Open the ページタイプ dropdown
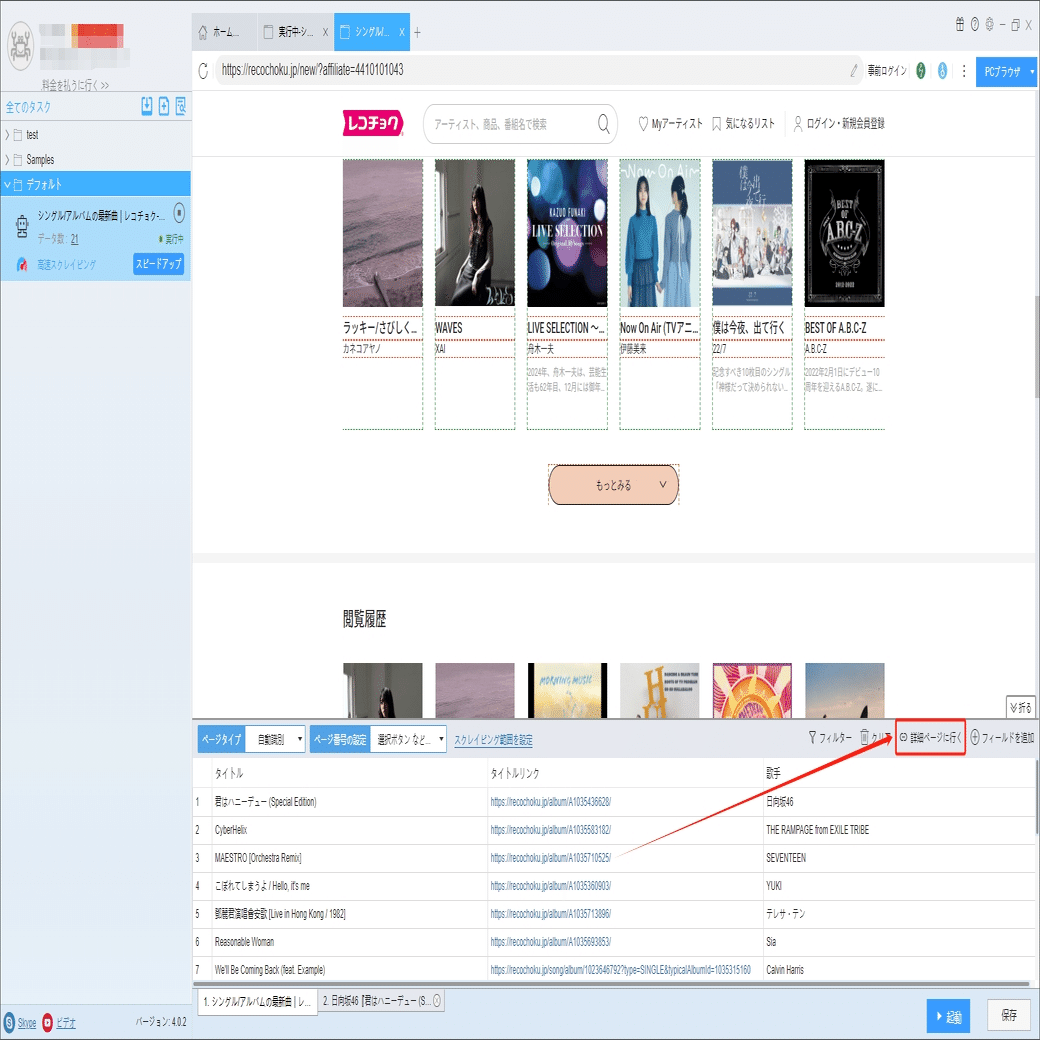Screen dimensions: 1040x1040 [x=275, y=739]
